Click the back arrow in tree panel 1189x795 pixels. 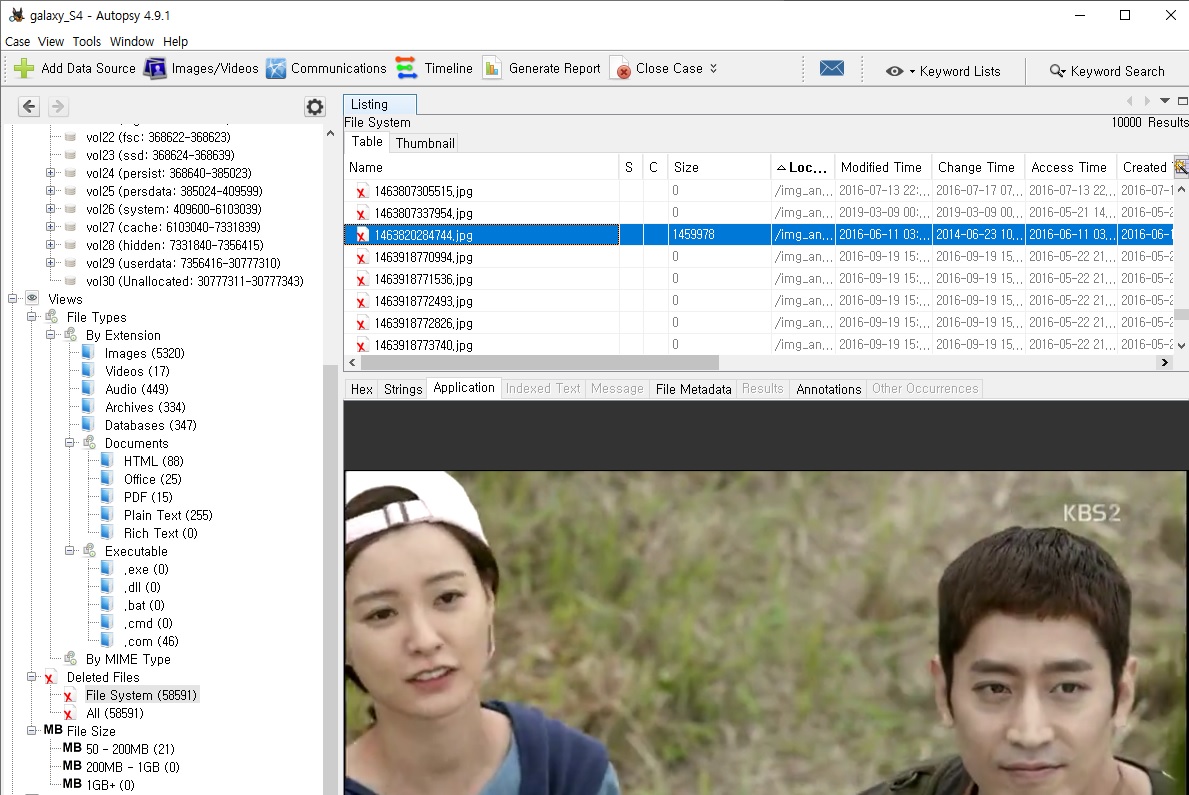[x=29, y=107]
